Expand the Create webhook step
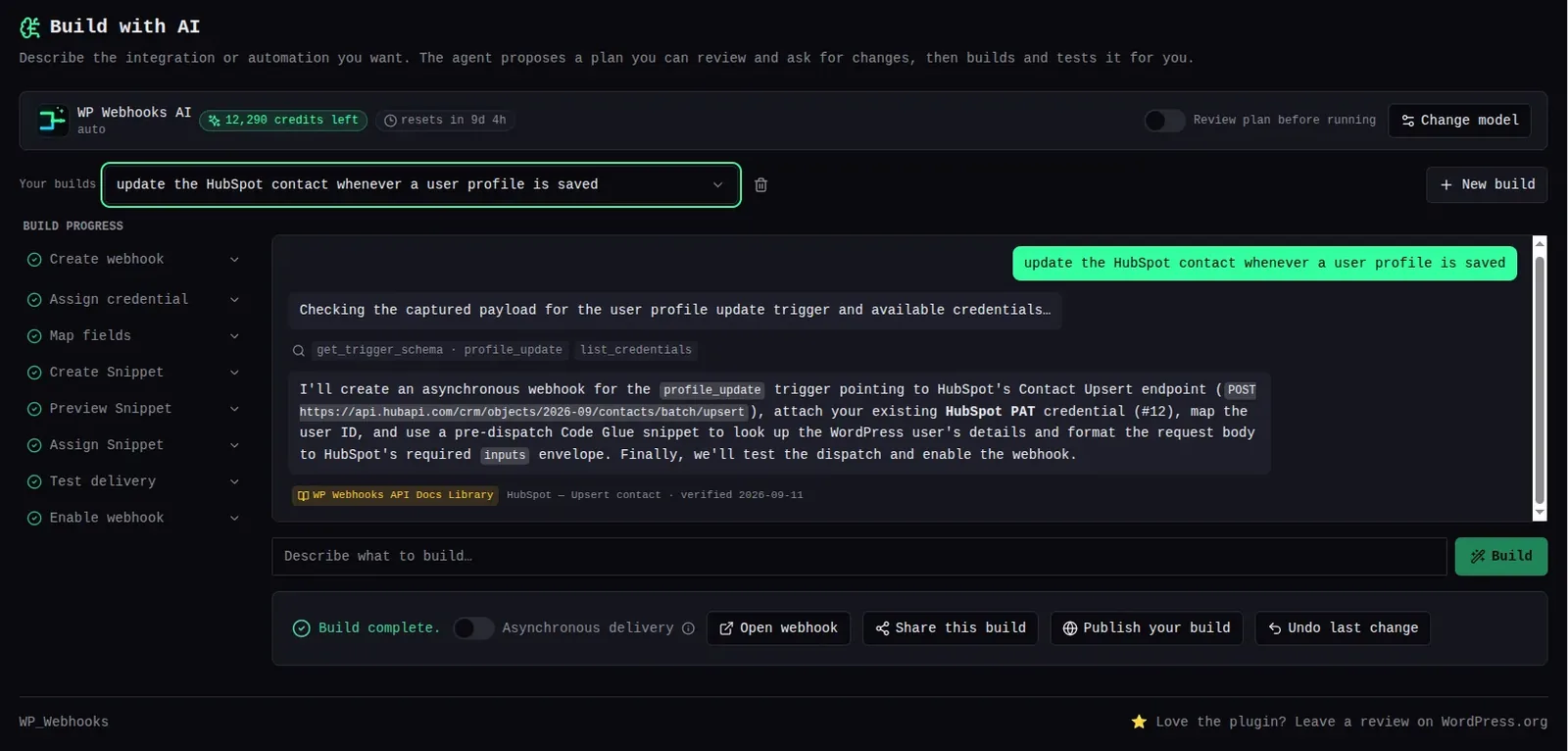This screenshot has height=751, width=1568. [x=234, y=260]
